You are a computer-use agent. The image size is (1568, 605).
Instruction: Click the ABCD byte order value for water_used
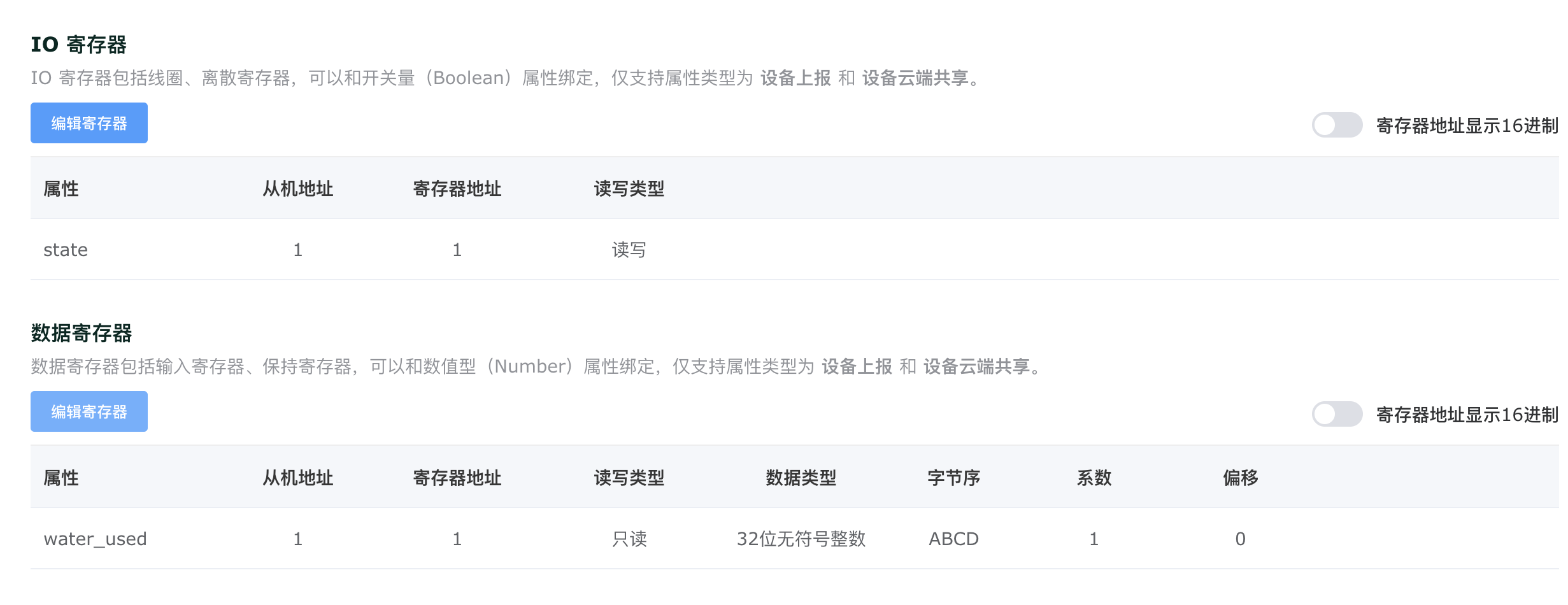pos(953,538)
